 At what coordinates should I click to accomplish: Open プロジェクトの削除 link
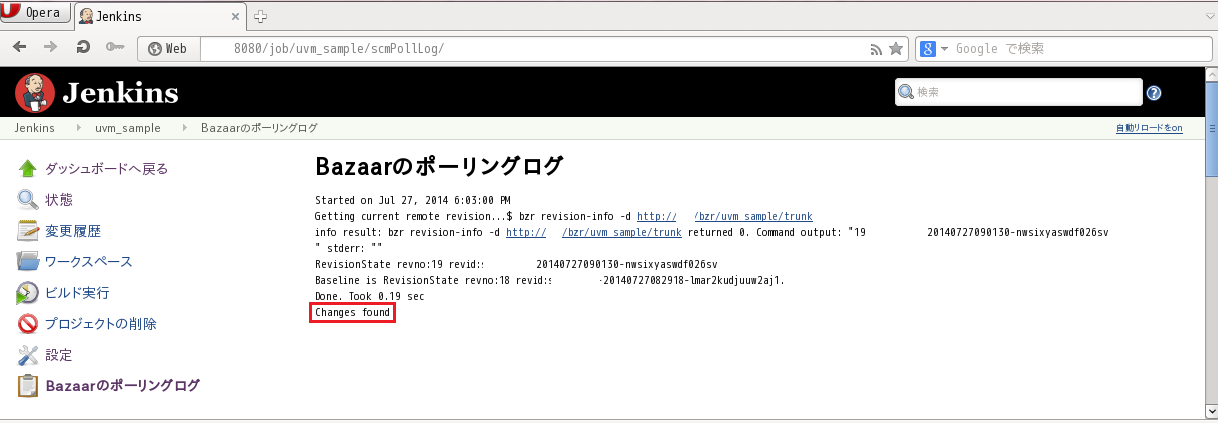(x=101, y=324)
